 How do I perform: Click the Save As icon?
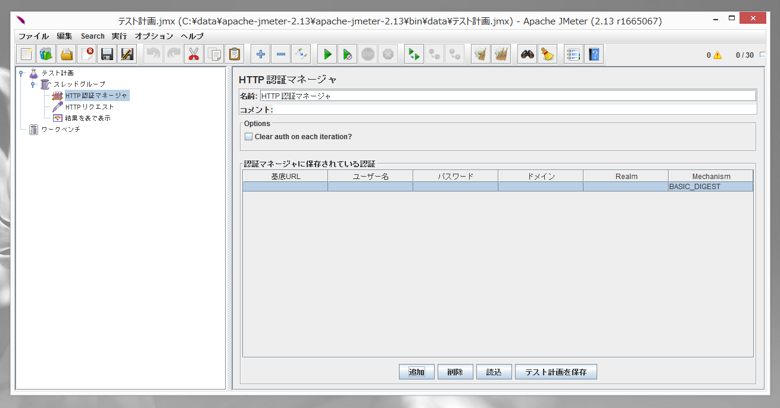click(127, 54)
